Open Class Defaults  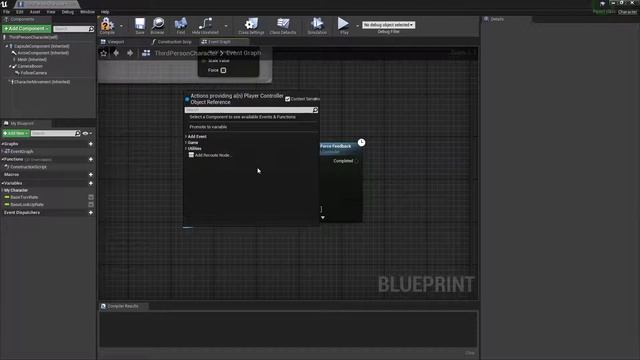coord(283,24)
